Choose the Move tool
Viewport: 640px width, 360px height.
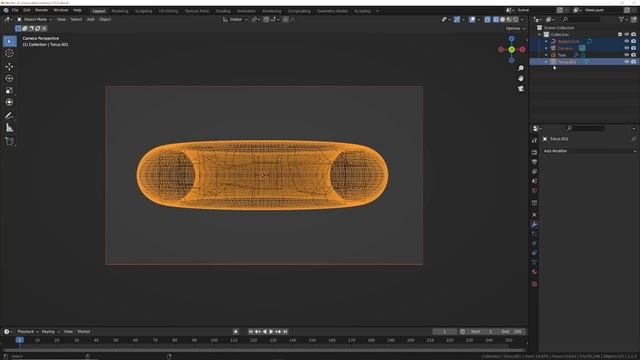[x=9, y=67]
